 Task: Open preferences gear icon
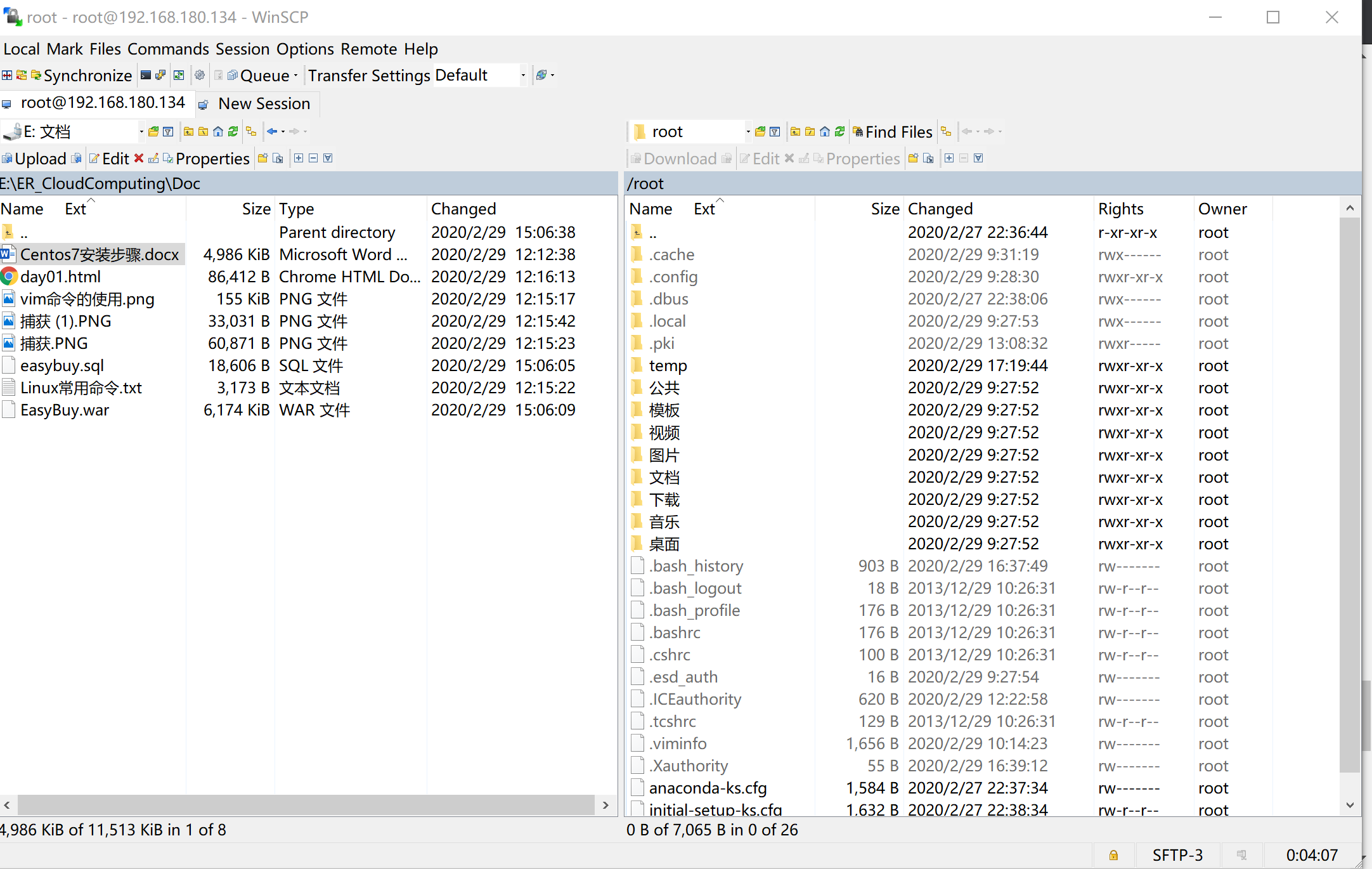(x=200, y=75)
